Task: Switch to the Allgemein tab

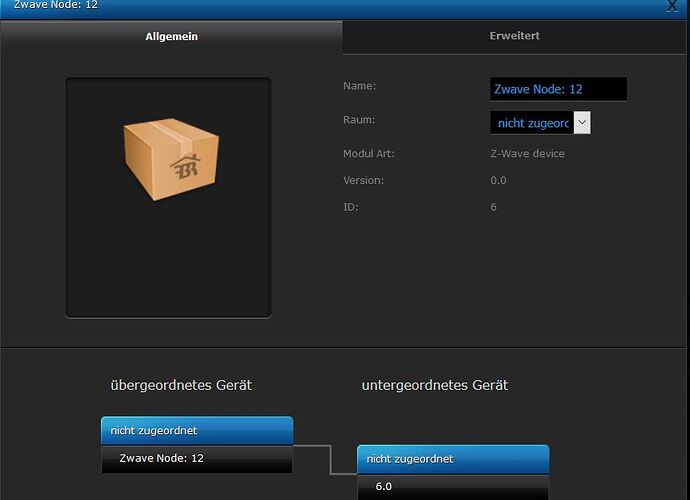Action: [x=171, y=37]
